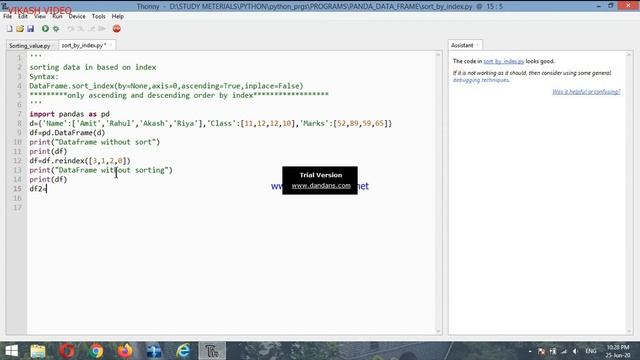Launch Google Chrome from the taskbar
Screen dimensions: 640x360
tap(96, 351)
